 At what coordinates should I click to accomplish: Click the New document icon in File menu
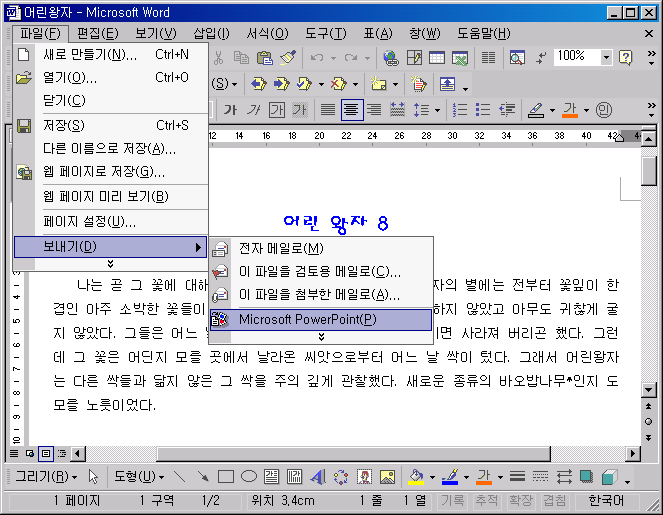click(24, 55)
